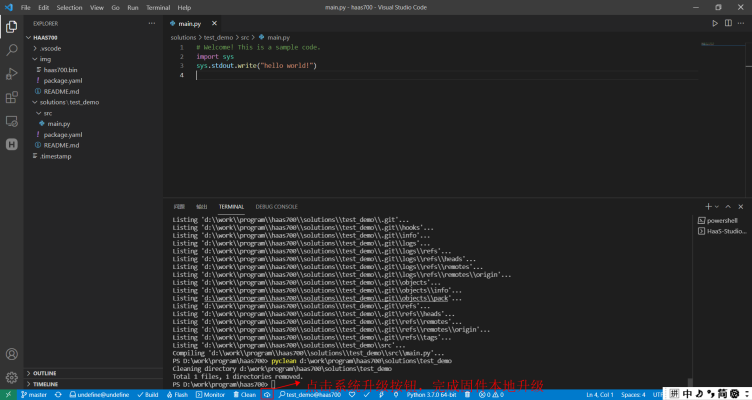Screen dimensions: 752x400
Task: Expand the OUTLINE section
Action: (x=45, y=373)
